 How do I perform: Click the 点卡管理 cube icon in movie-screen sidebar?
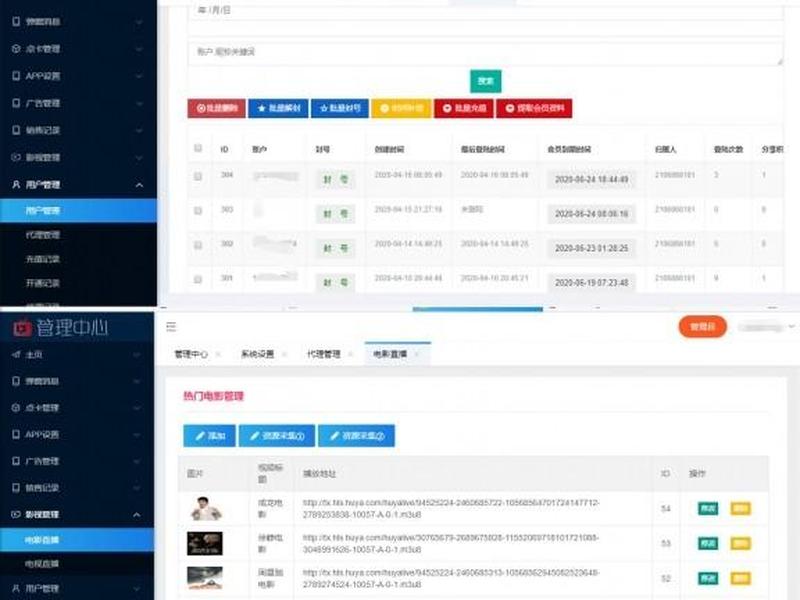pos(16,408)
